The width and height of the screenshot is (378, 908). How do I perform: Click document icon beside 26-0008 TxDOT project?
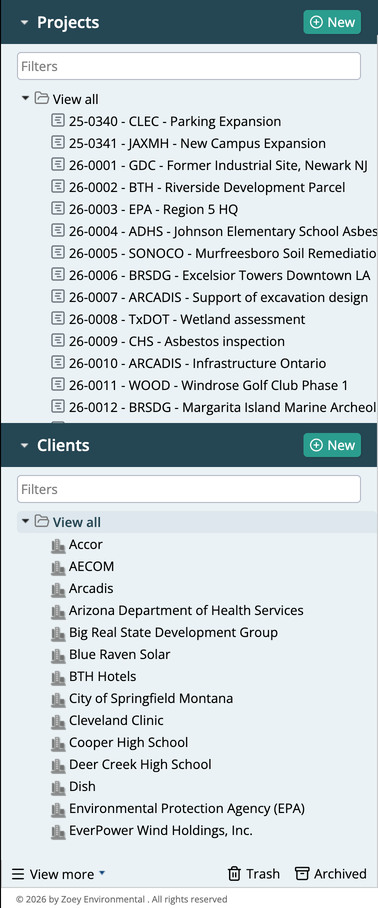pyautogui.click(x=58, y=319)
